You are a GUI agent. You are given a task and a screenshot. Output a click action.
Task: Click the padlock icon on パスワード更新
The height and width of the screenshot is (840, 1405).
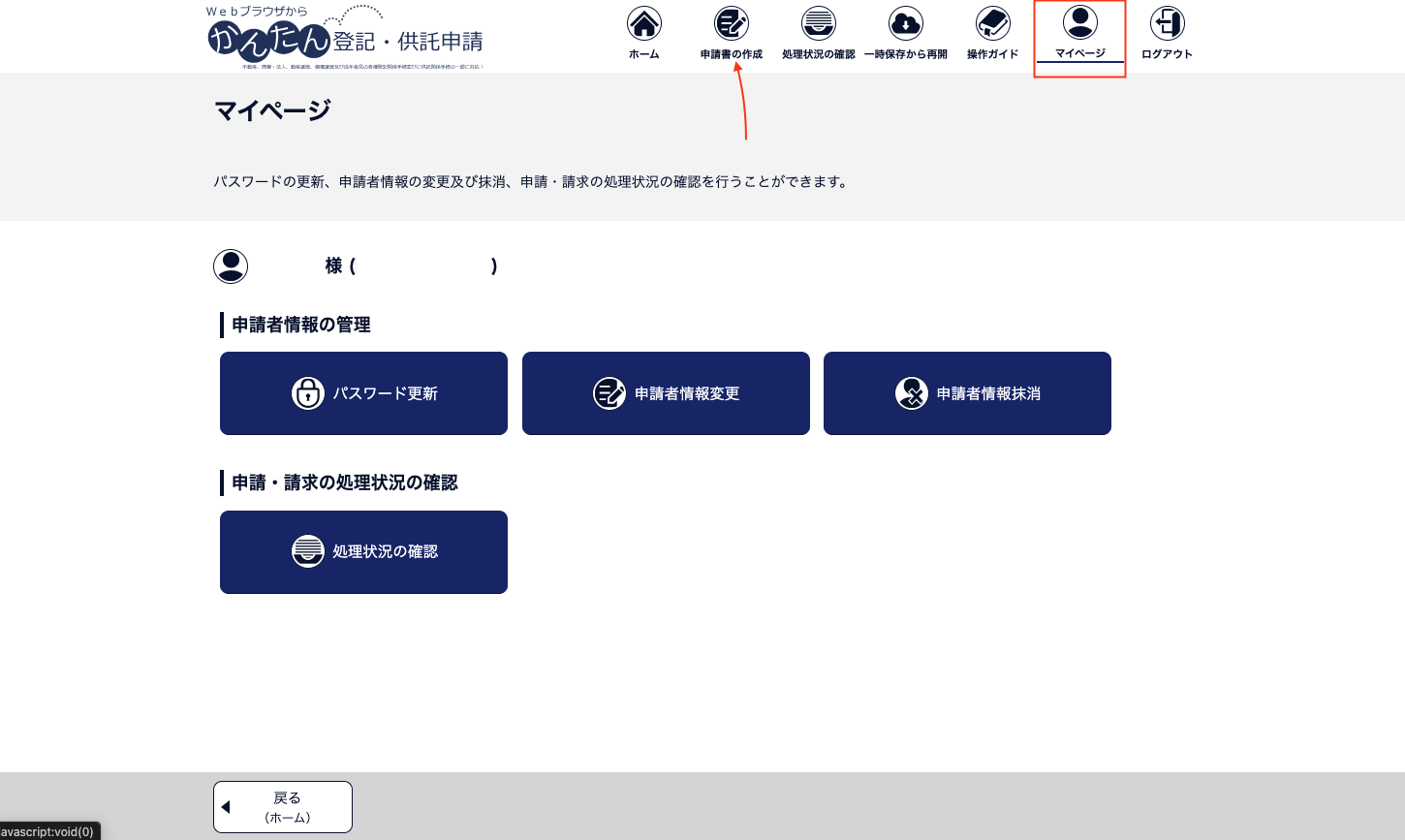(308, 393)
